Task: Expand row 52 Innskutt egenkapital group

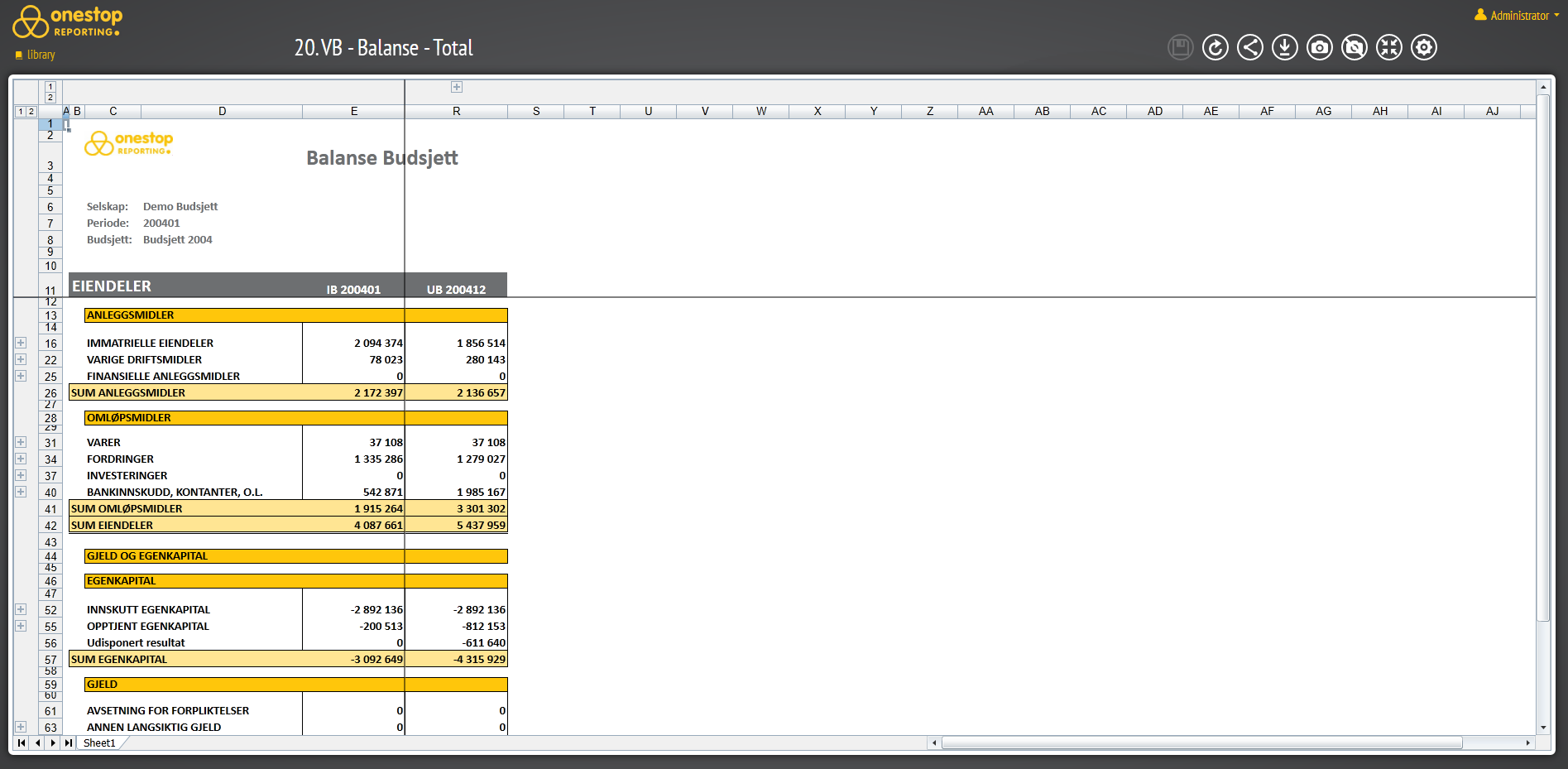Action: (x=21, y=609)
